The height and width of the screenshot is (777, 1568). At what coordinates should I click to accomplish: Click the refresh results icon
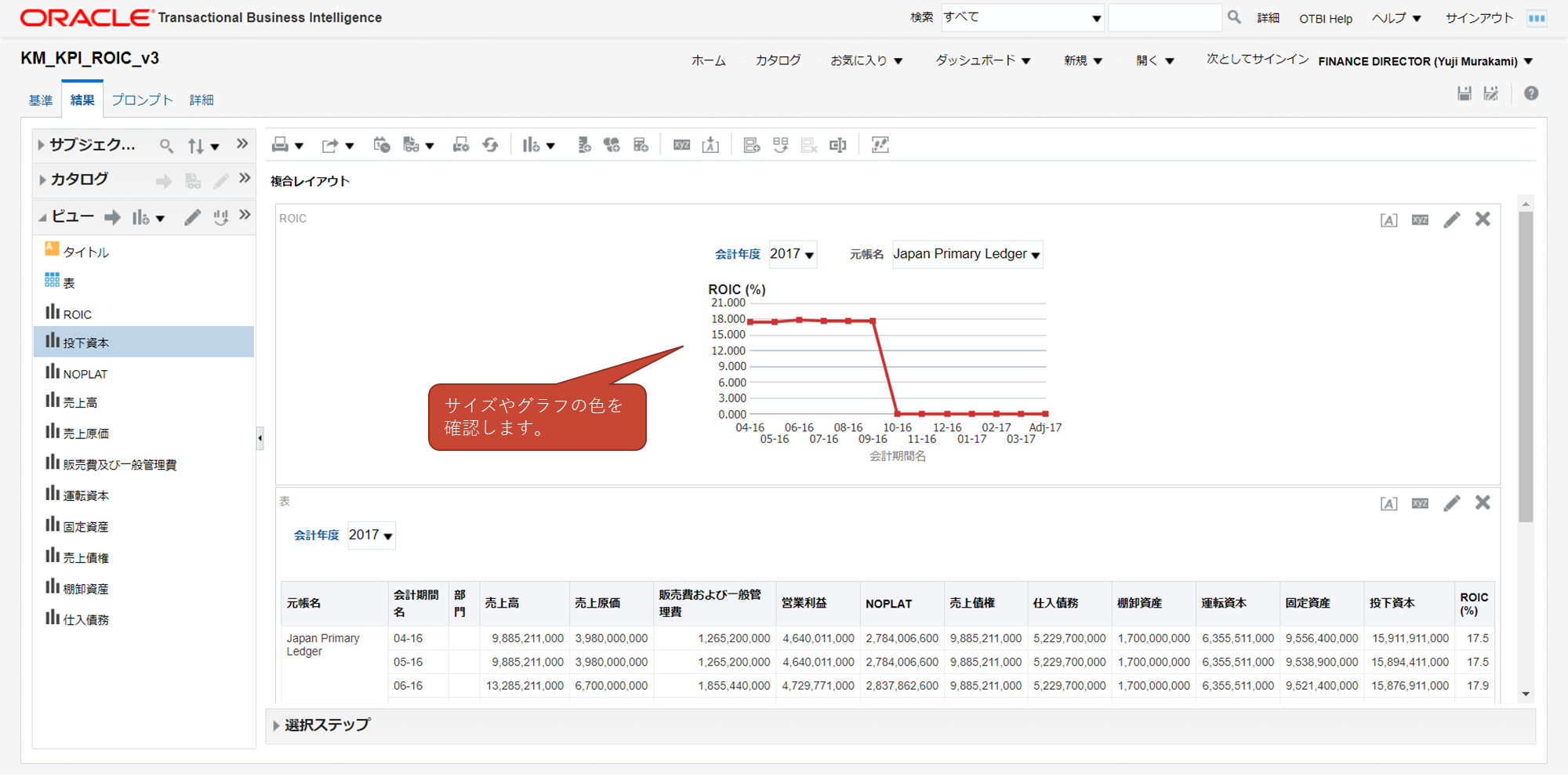(491, 145)
